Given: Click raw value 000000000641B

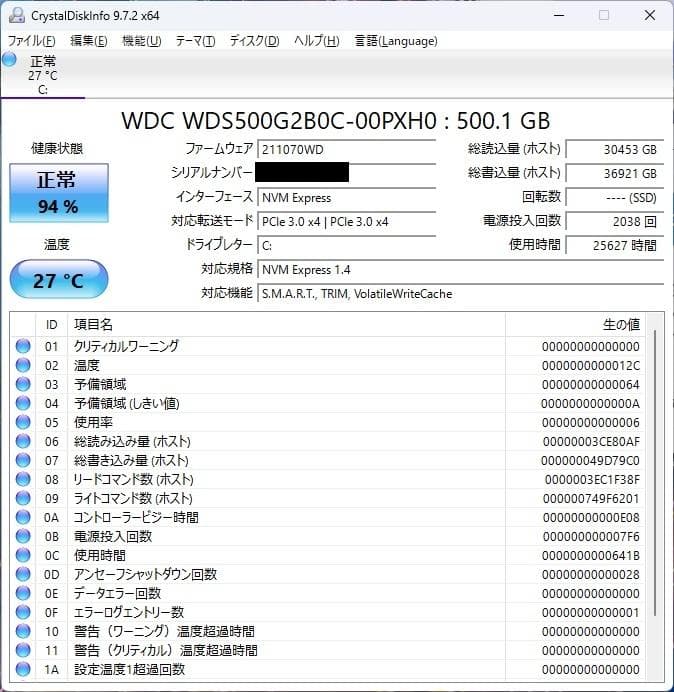Looking at the screenshot, I should pos(591,555).
